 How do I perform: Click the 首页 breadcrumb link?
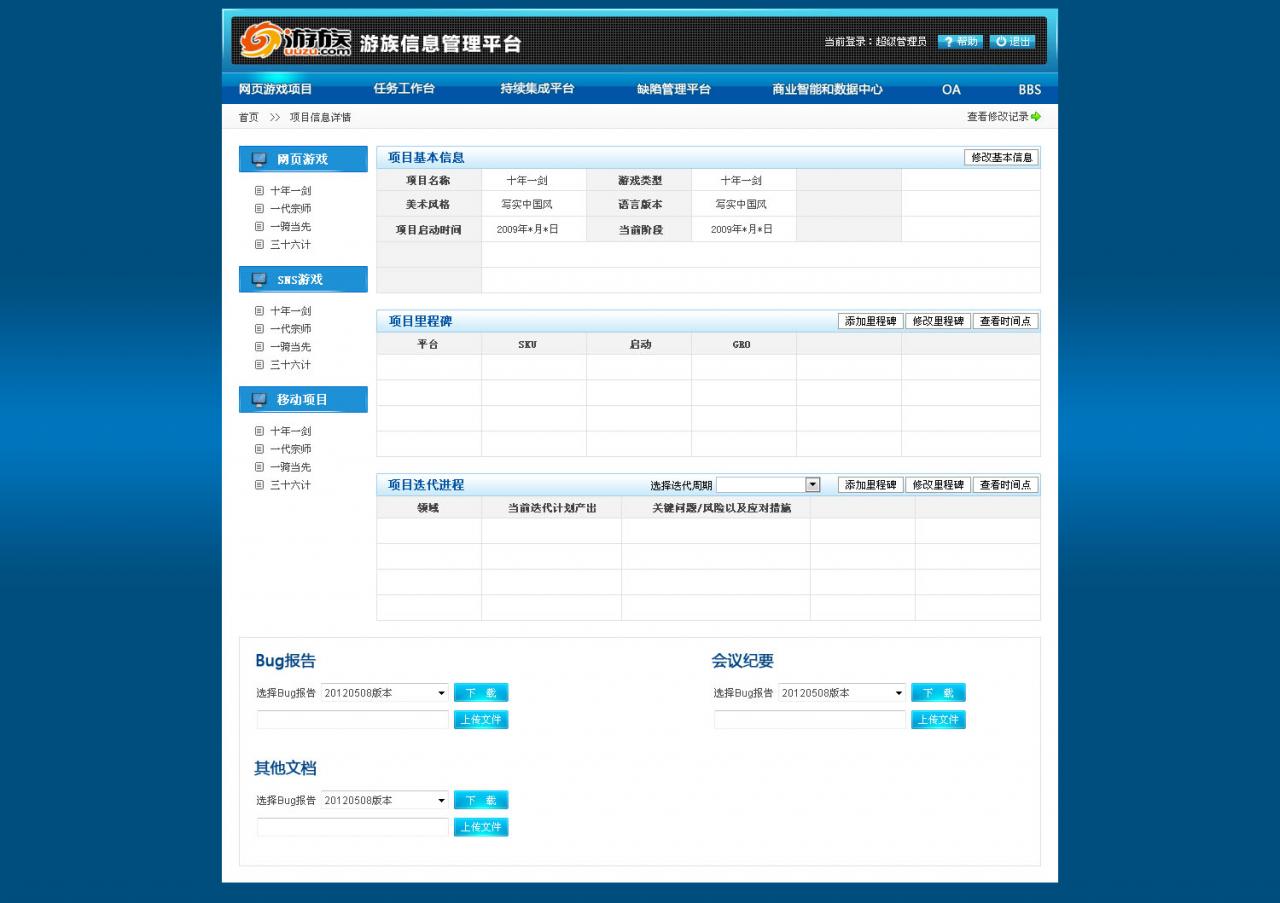pyautogui.click(x=248, y=117)
